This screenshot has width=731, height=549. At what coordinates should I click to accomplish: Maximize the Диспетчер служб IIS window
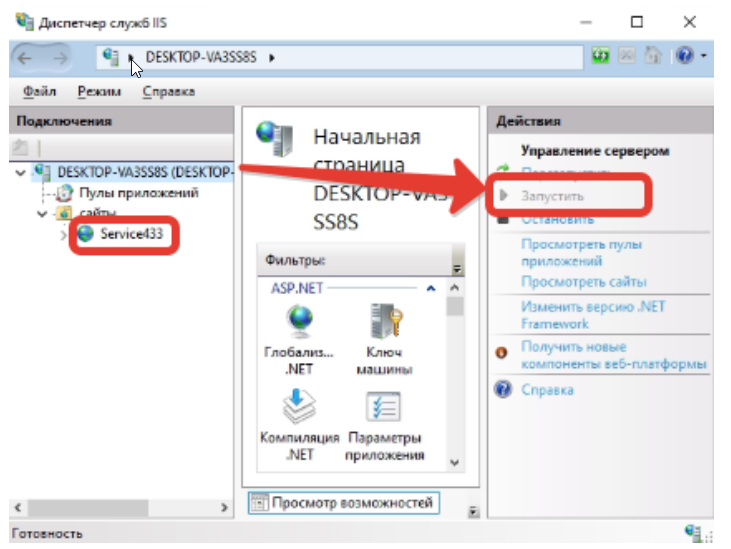coord(637,22)
